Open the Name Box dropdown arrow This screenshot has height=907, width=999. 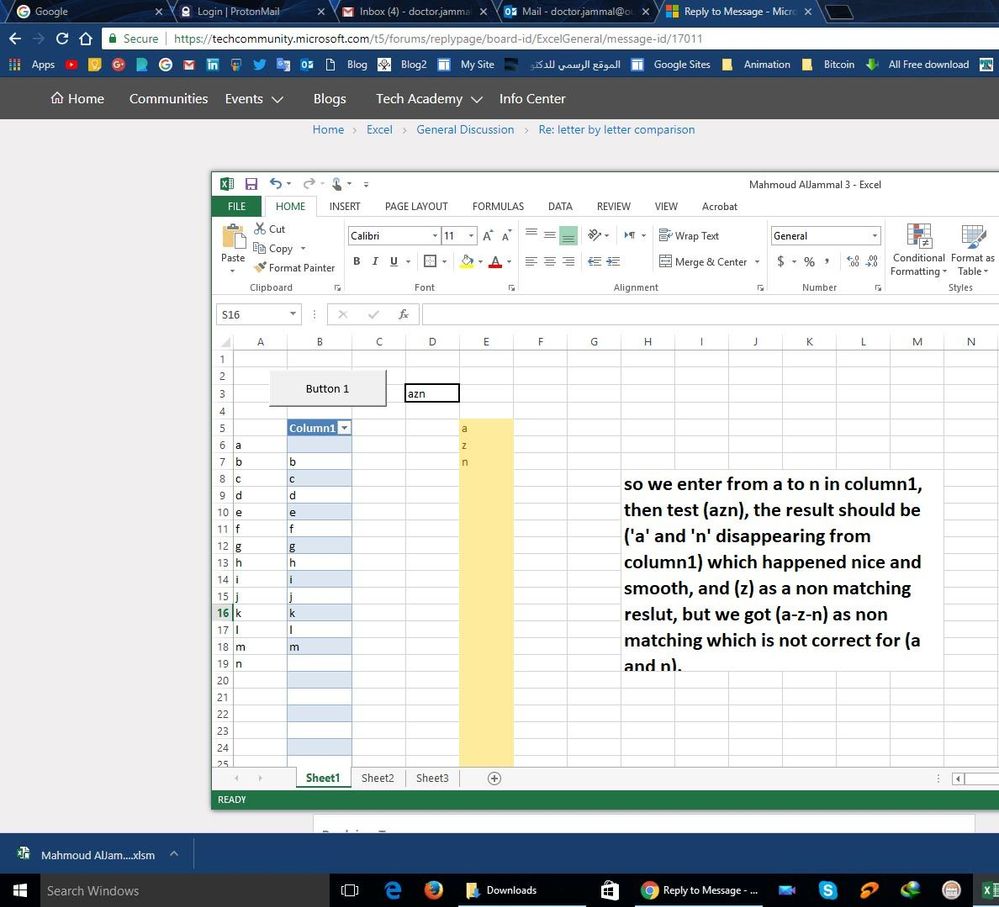click(x=292, y=314)
